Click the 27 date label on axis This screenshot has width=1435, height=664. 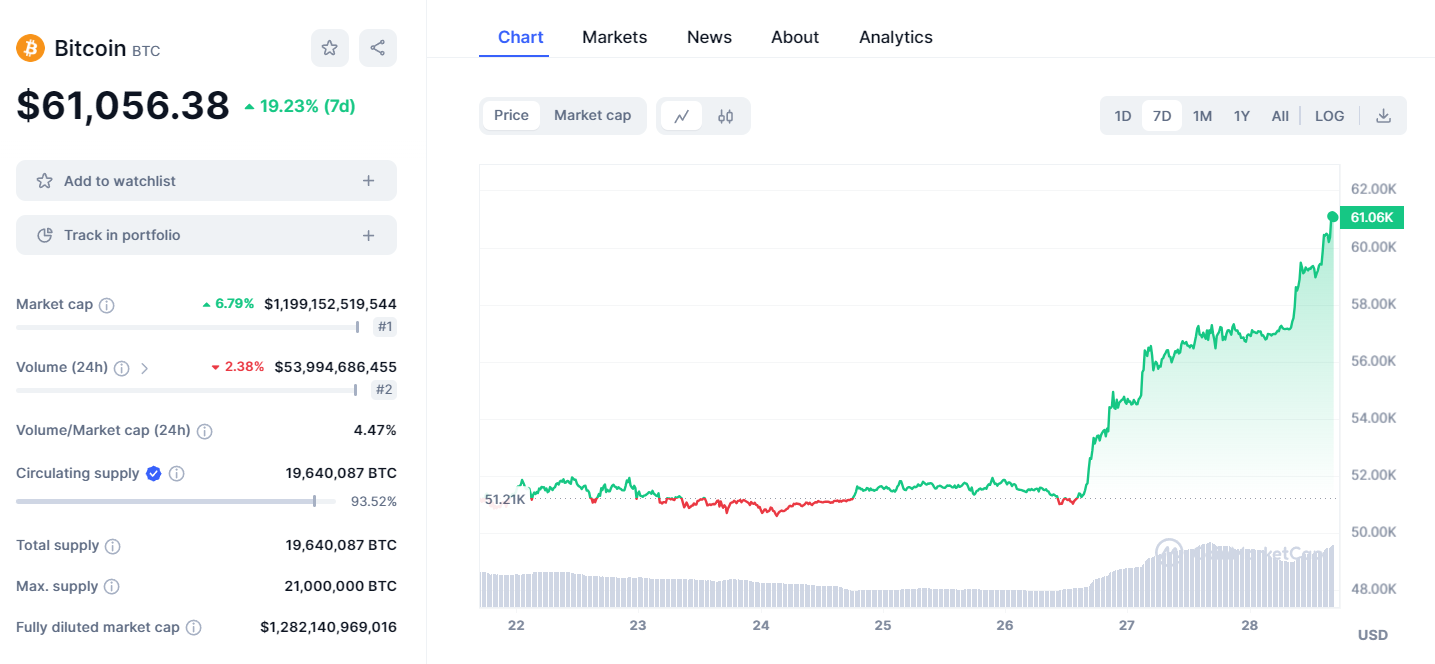[x=1127, y=625]
